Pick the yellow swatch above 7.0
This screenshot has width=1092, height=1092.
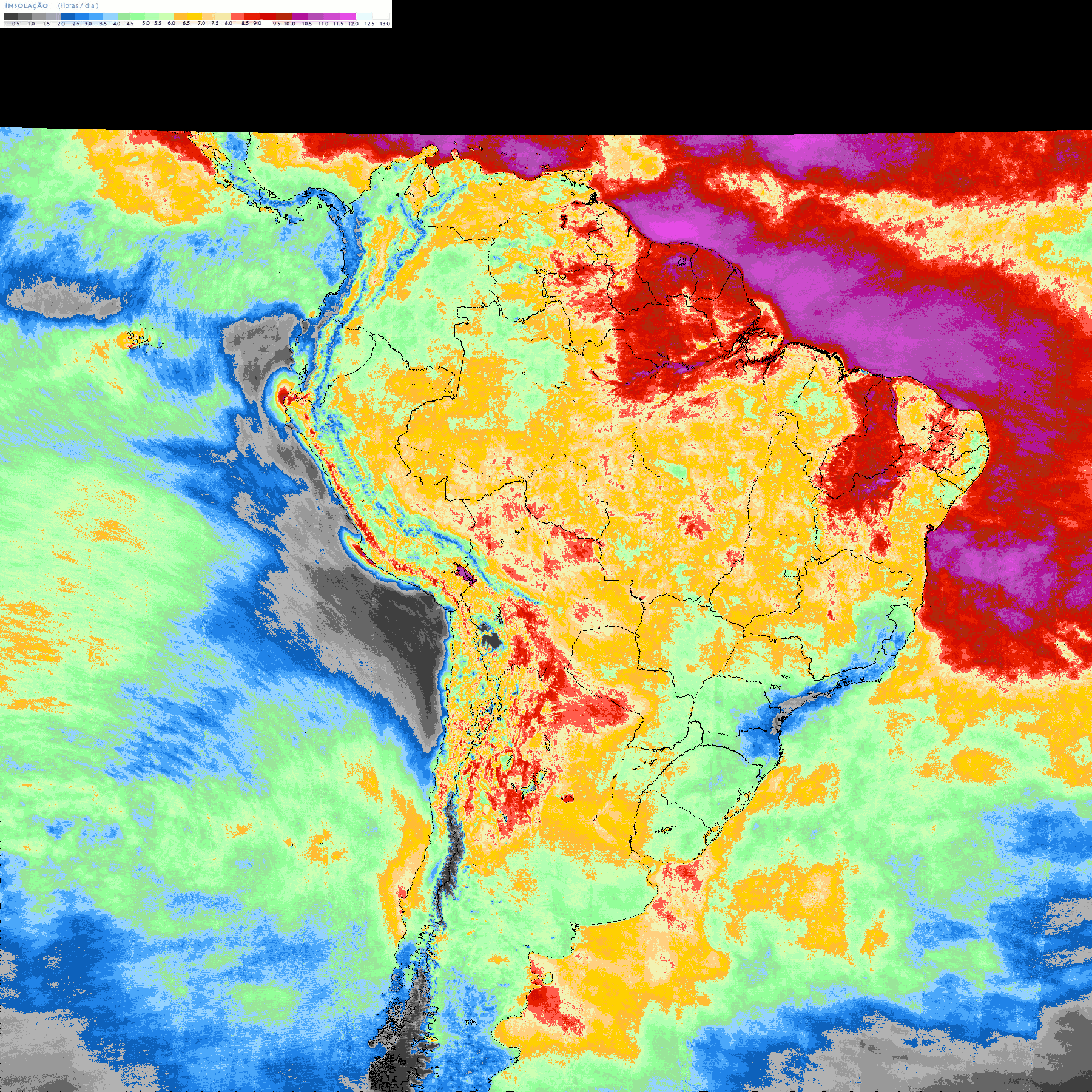click(195, 16)
